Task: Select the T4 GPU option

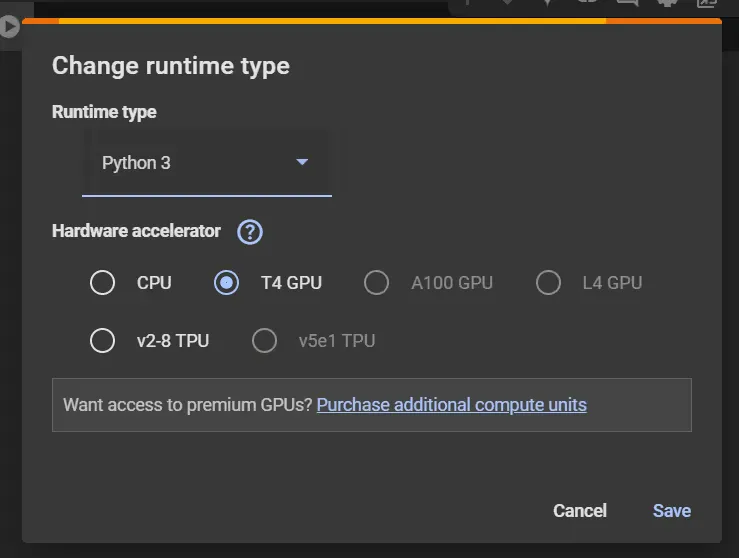Action: point(226,283)
